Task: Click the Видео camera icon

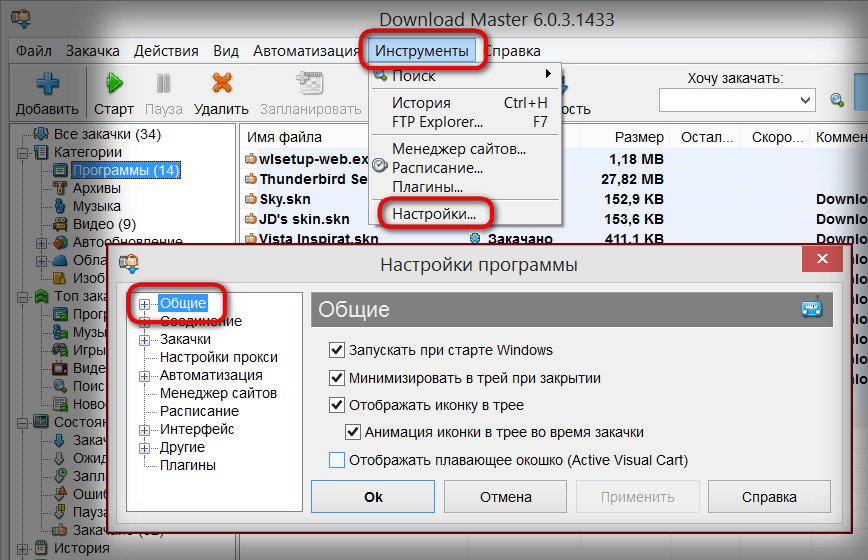Action: pyautogui.click(x=60, y=224)
